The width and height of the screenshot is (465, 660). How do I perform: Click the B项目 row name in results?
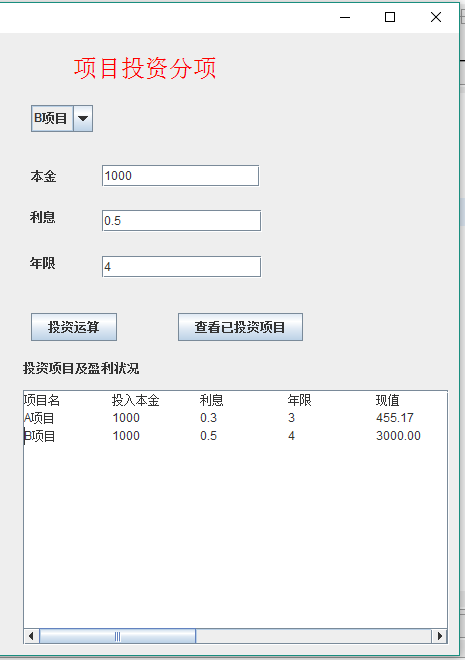(x=40, y=436)
